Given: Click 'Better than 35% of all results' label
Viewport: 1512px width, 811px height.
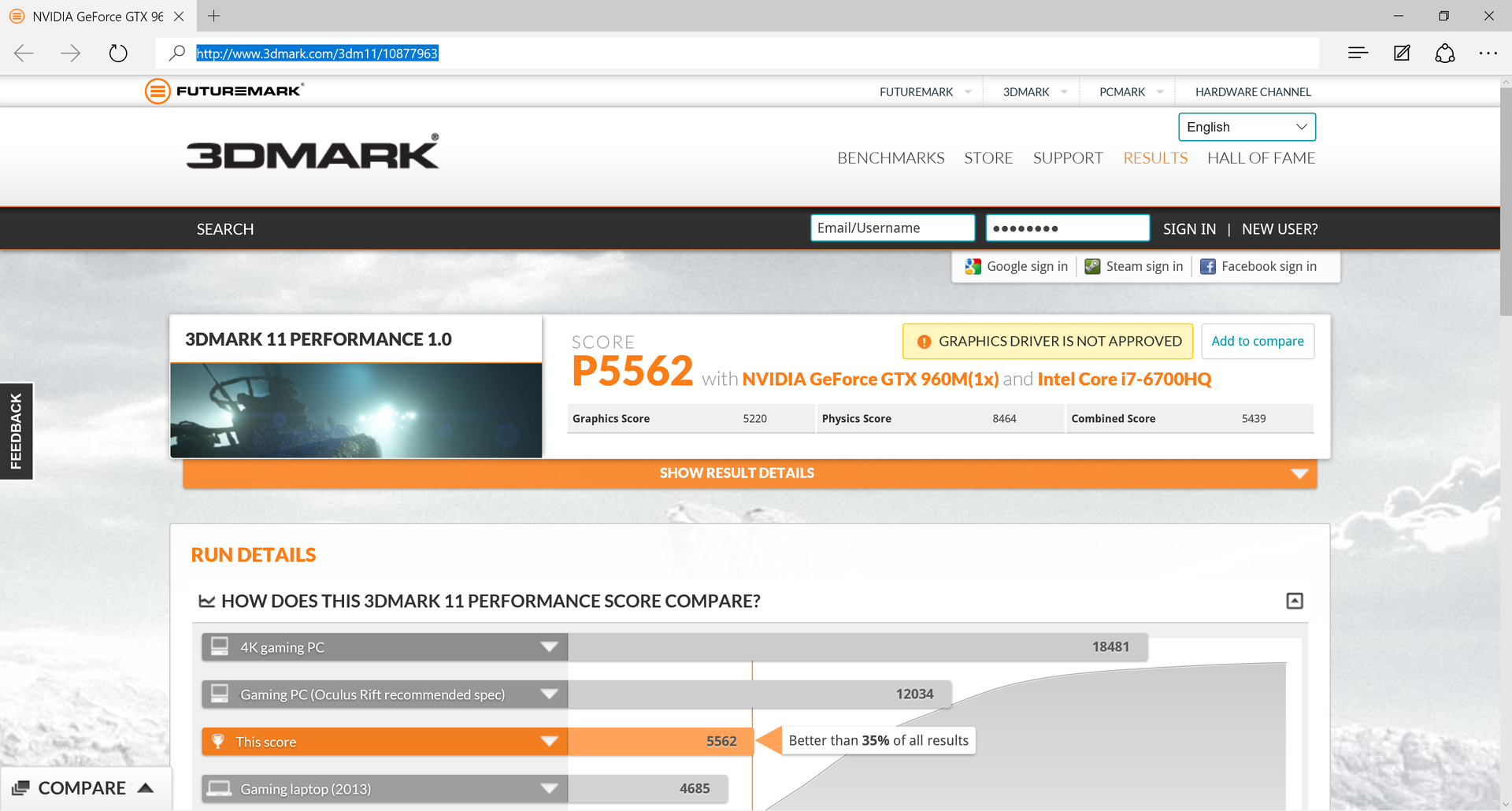Looking at the screenshot, I should [x=879, y=741].
